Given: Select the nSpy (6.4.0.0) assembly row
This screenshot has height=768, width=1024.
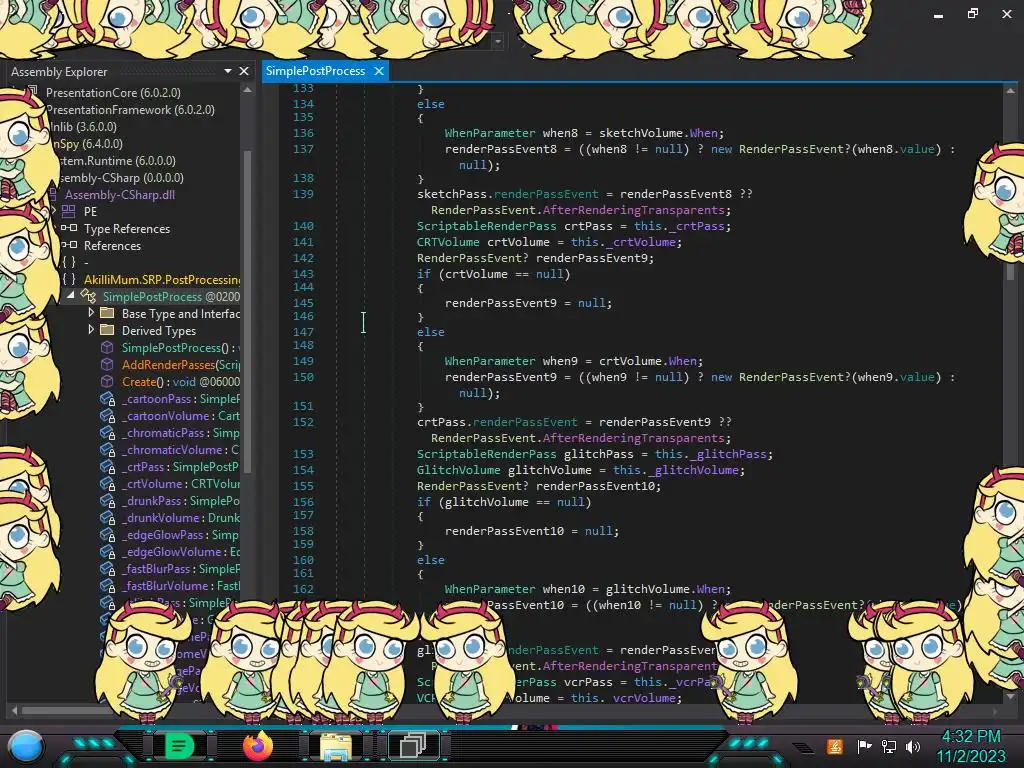Looking at the screenshot, I should click(87, 144).
